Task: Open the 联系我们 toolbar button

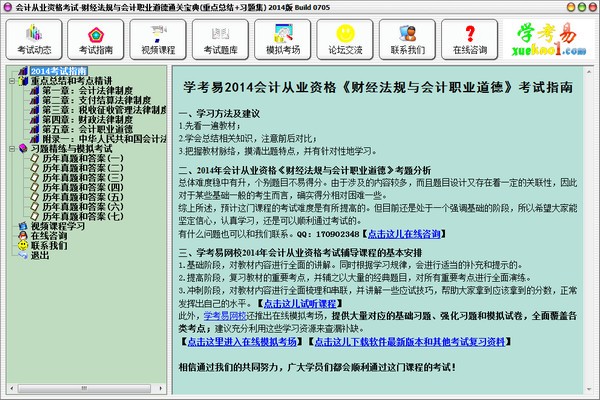Action: click(408, 40)
